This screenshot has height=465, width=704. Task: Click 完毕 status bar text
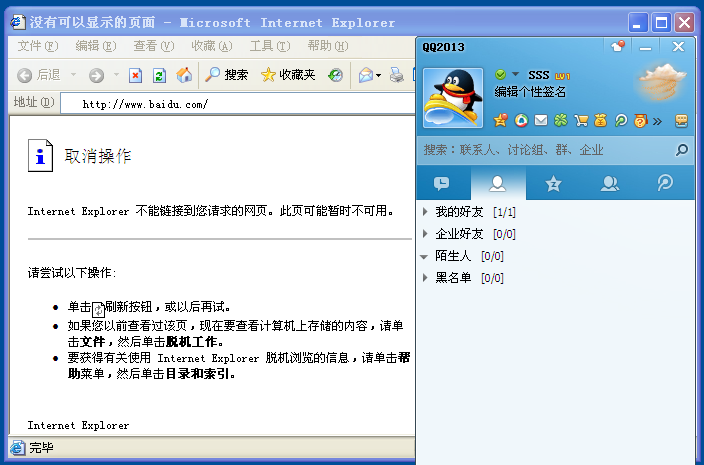coord(41,447)
